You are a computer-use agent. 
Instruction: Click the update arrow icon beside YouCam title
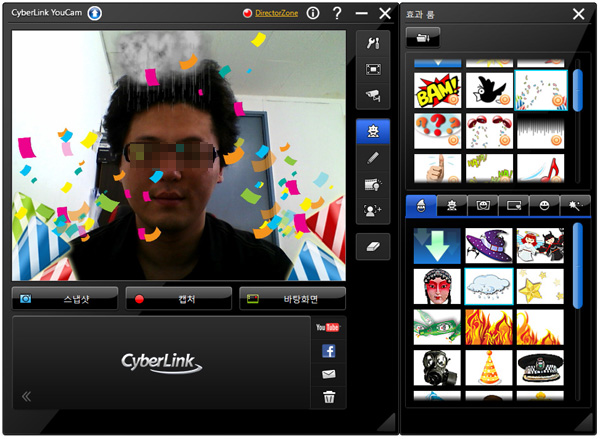point(95,13)
